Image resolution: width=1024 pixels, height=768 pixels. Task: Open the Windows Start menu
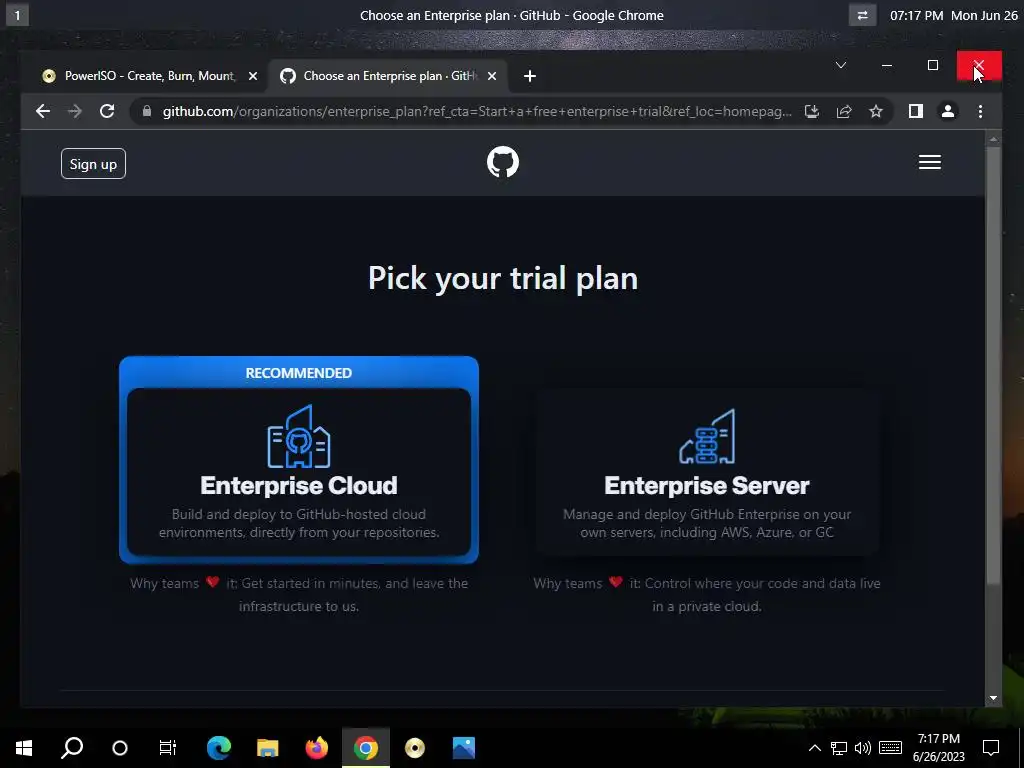(24, 748)
